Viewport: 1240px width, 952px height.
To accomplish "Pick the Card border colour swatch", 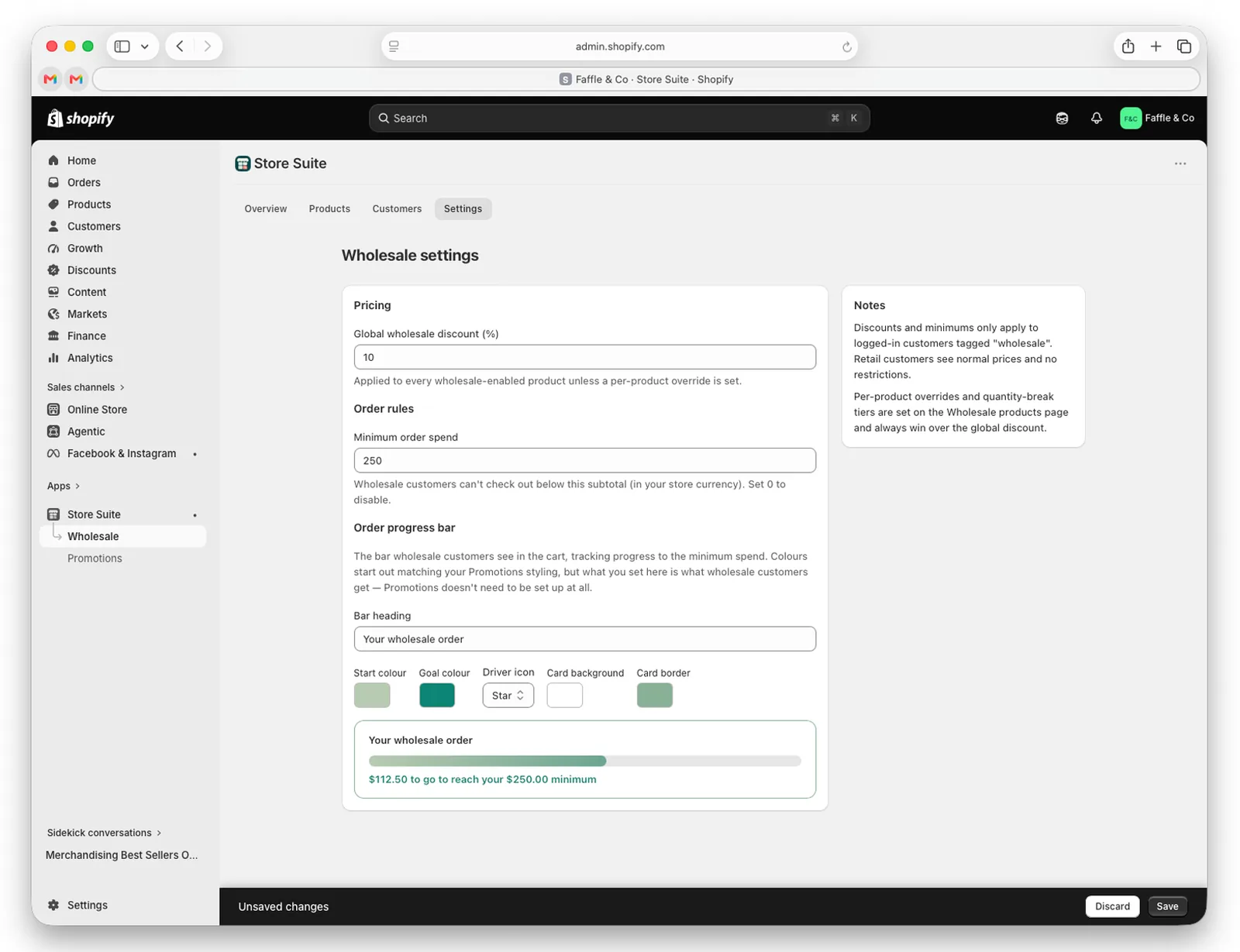I will pyautogui.click(x=655, y=696).
